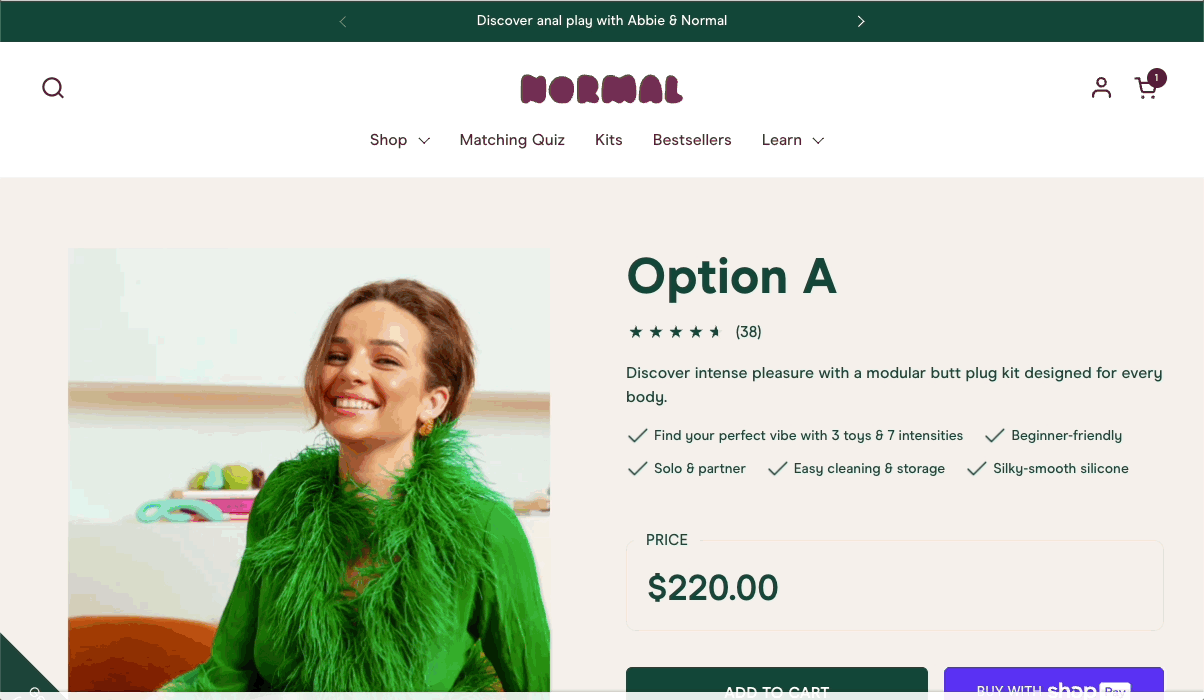Image resolution: width=1204 pixels, height=700 pixels.
Task: Open the Bestsellers page
Action: pyautogui.click(x=692, y=140)
